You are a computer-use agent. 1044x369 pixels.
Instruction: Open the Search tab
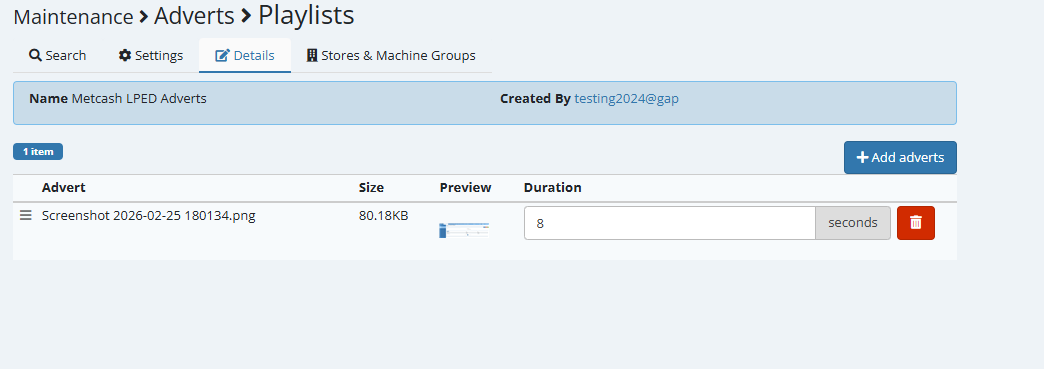coord(57,55)
